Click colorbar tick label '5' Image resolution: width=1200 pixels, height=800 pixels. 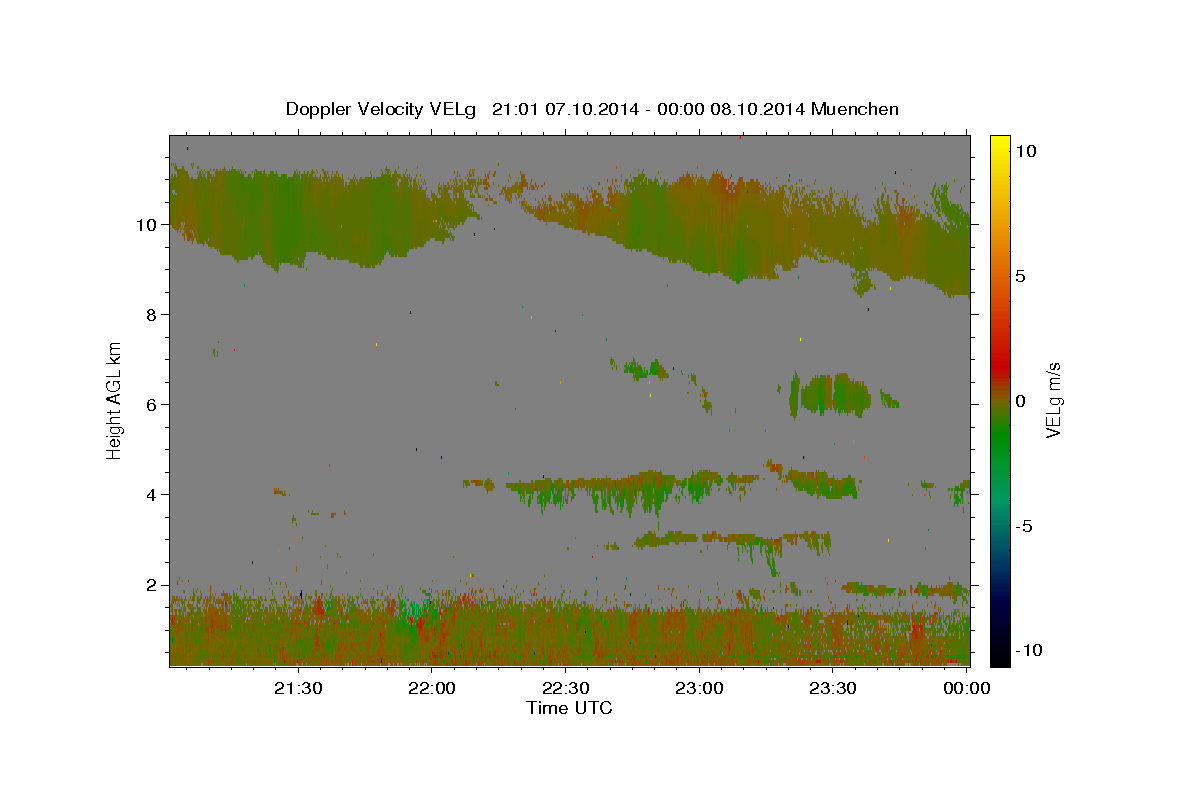(x=1021, y=276)
